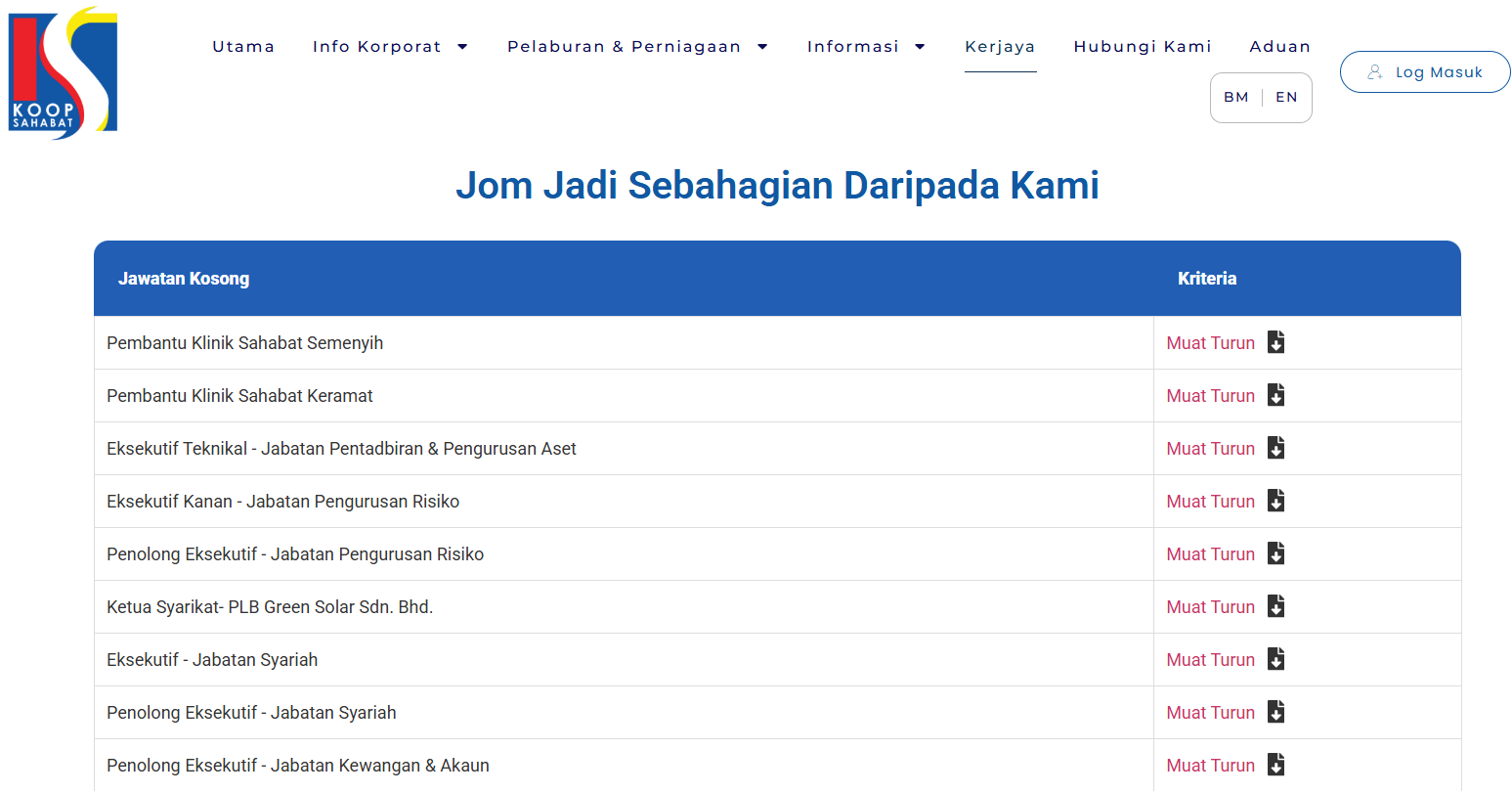Click Muat Turun for Penolong Eksekutif Kewangan & Akaun
This screenshot has width=1512, height=794.
(1211, 766)
